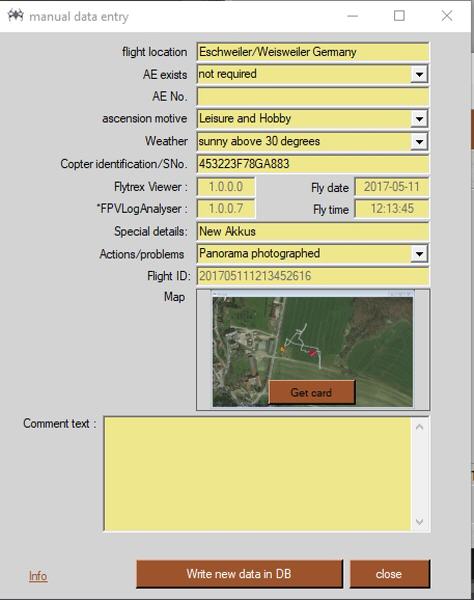
Task: Click the comment box scroll down arrow
Action: pos(419,522)
